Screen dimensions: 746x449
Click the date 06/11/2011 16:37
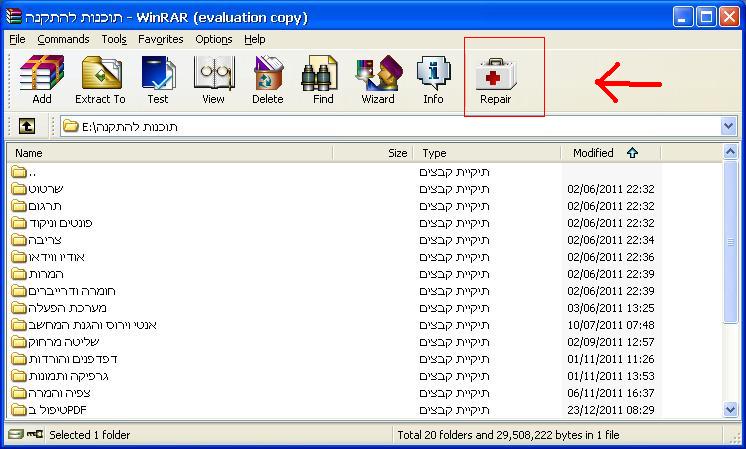[x=610, y=393]
